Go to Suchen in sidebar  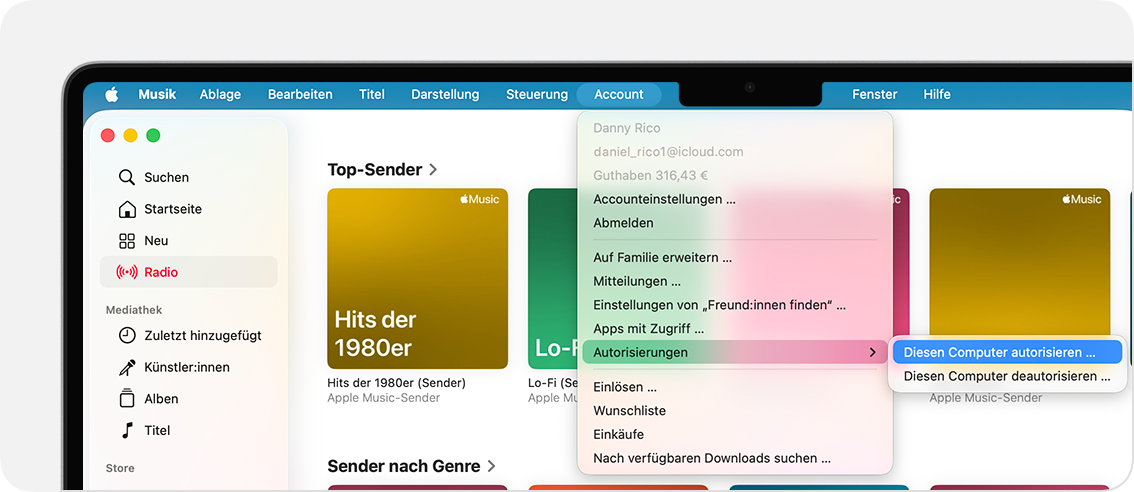click(188, 177)
